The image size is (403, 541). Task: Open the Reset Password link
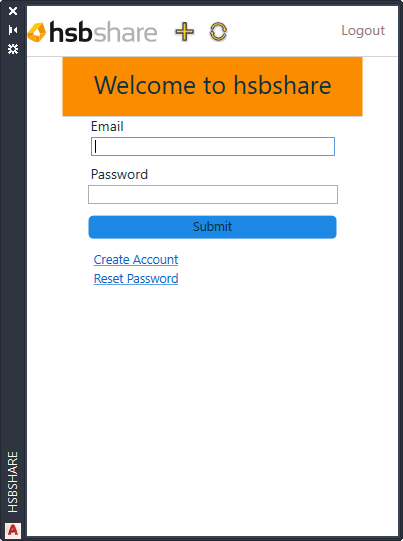point(136,279)
